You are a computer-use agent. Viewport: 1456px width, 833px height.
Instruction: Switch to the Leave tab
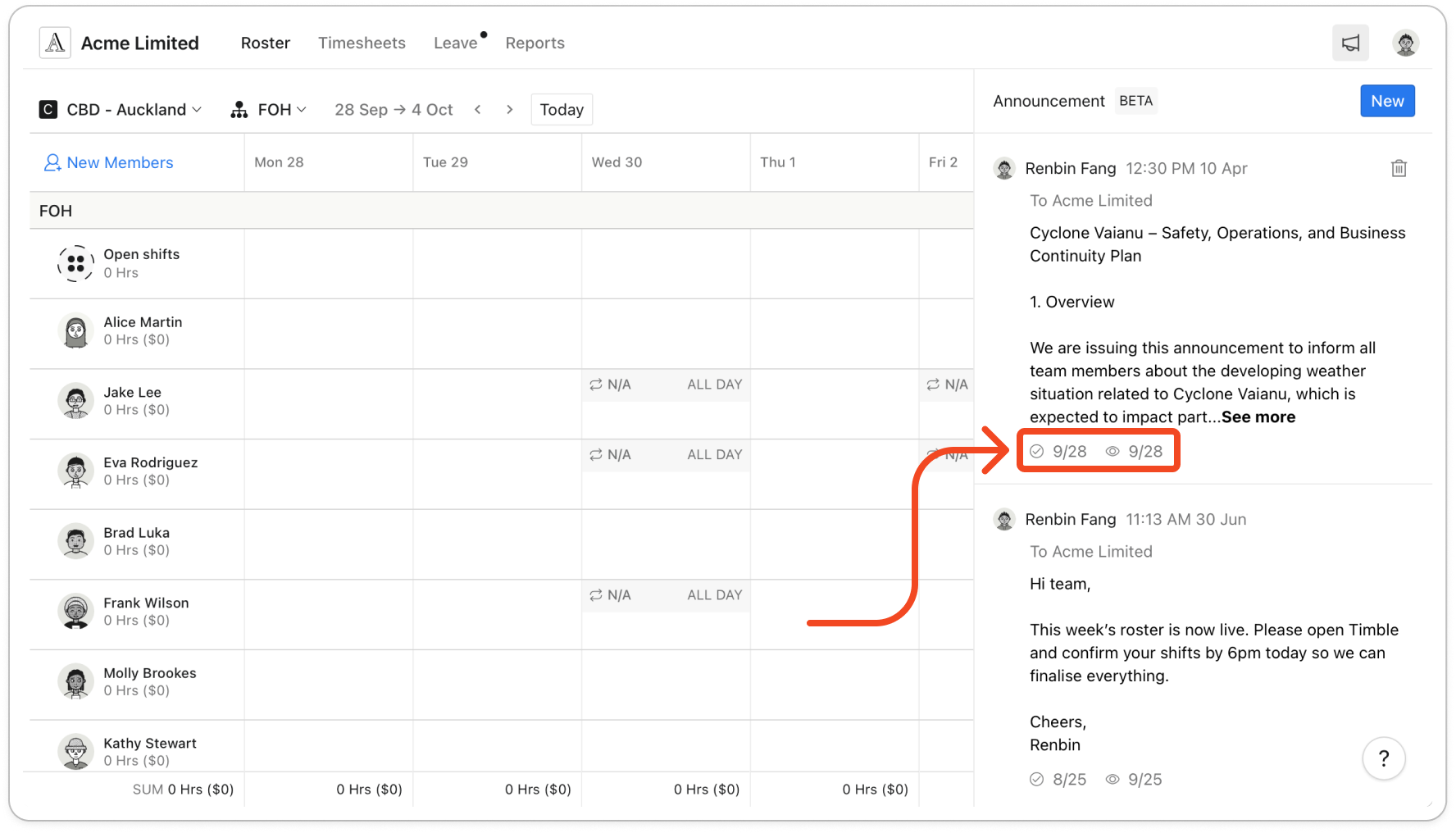tap(456, 43)
